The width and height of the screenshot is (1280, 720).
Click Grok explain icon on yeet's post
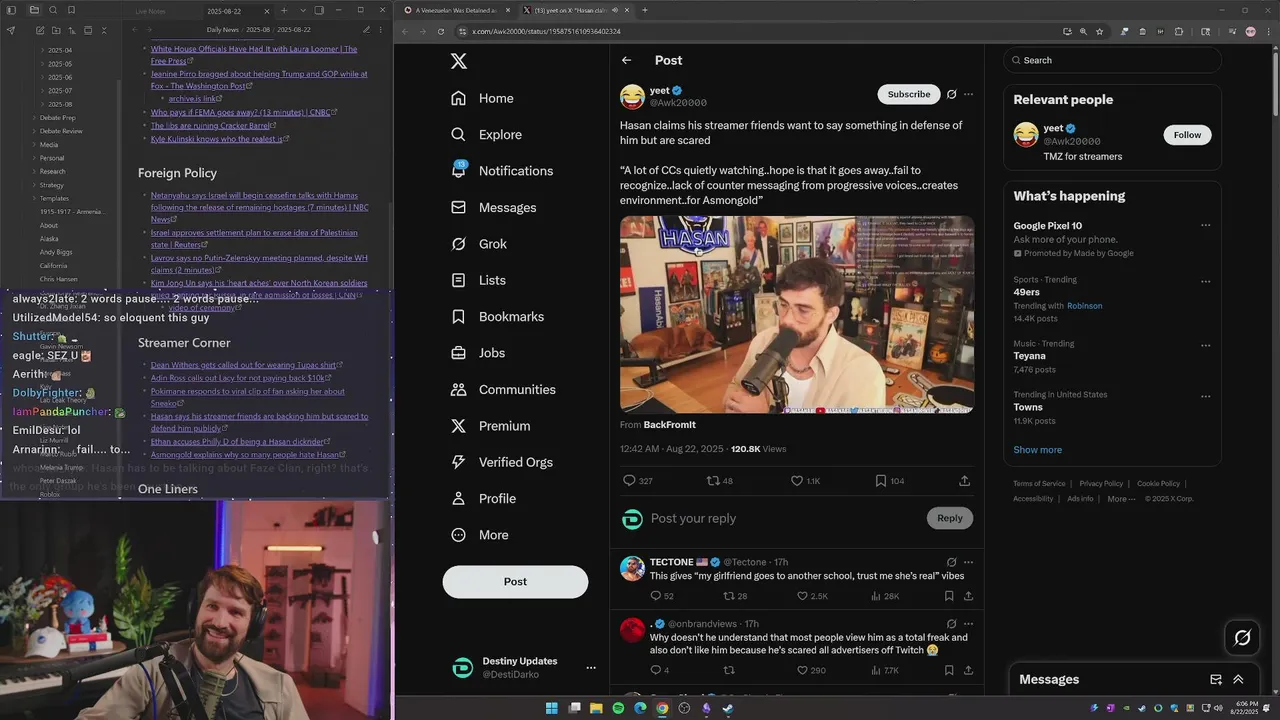coord(952,94)
